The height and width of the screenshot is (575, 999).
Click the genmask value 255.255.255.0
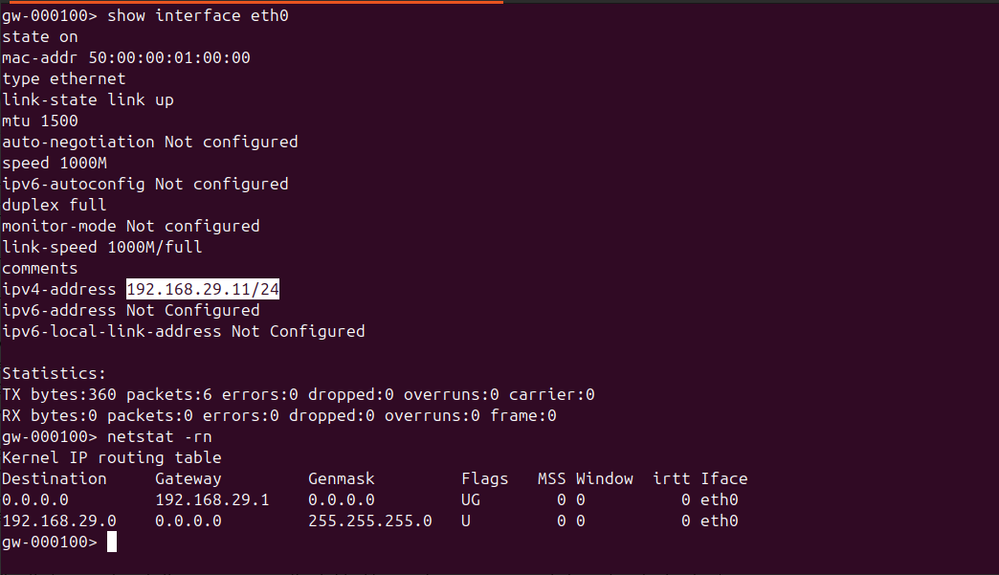click(370, 521)
